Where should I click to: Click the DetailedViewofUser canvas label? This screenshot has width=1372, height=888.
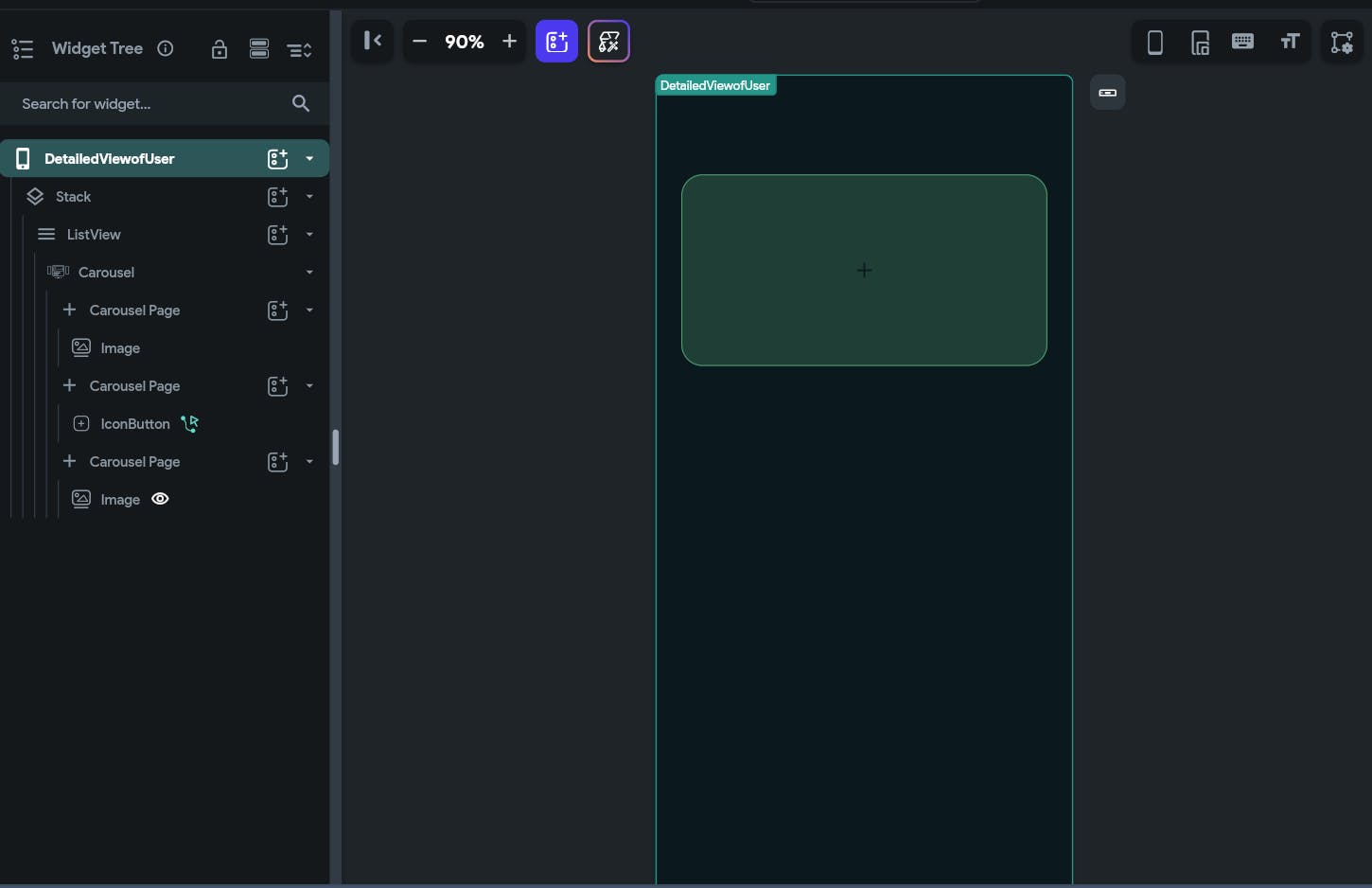715,85
